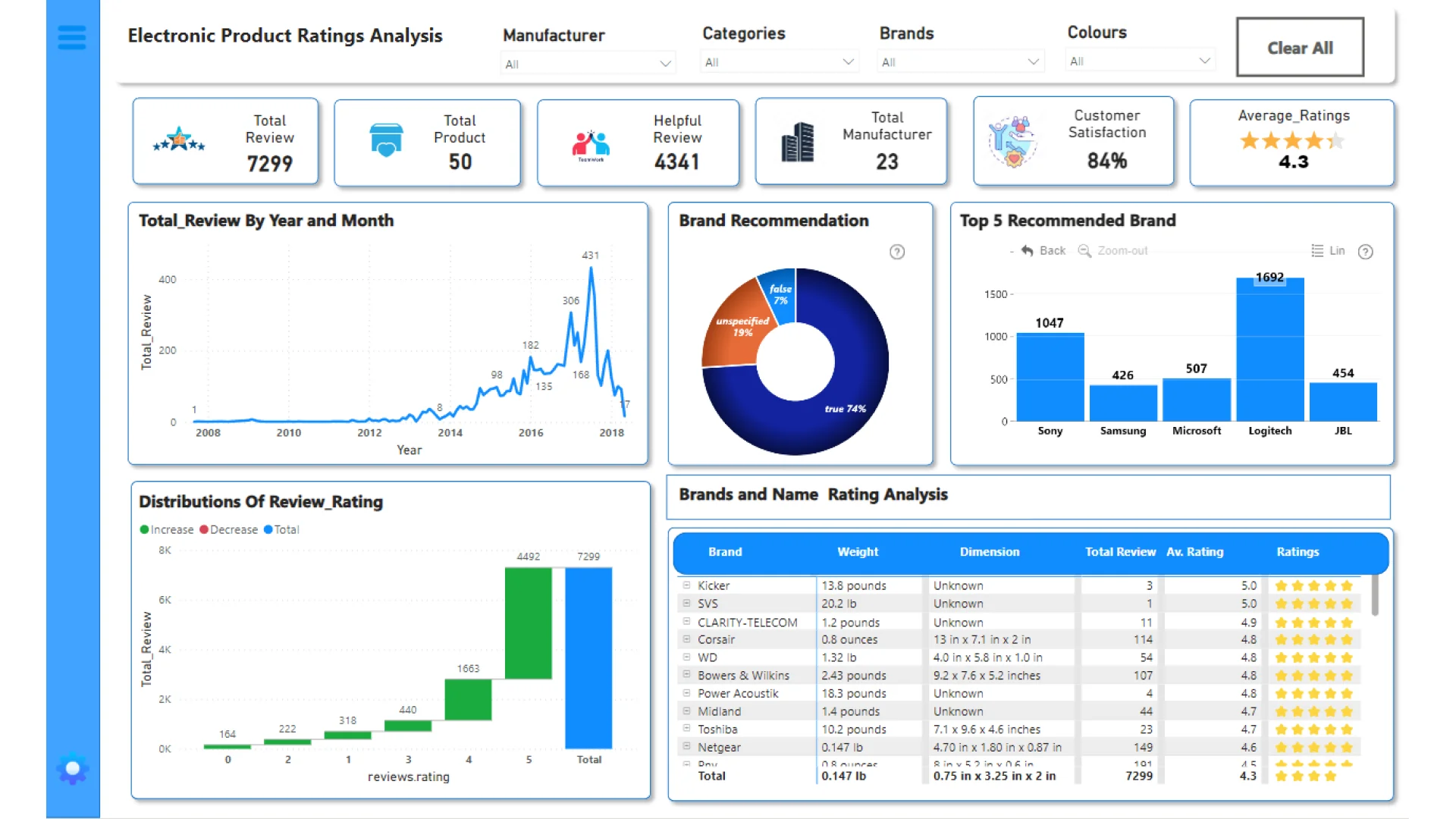This screenshot has width=1456, height=819.
Task: Click the waterfall bar labeled 4492
Action: (529, 623)
